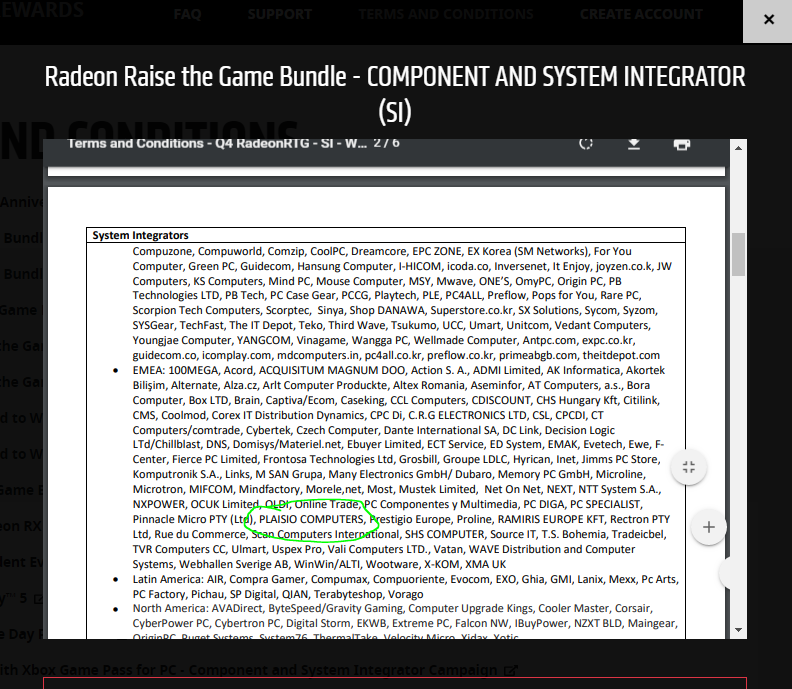
Task: Click 'System Integrators' table header
Action: 140,235
